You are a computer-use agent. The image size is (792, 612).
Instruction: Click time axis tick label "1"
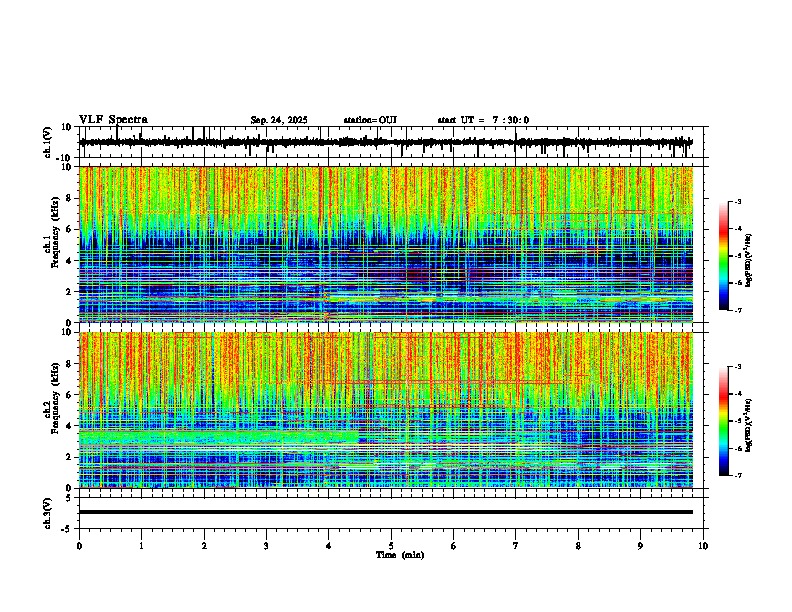(x=141, y=546)
